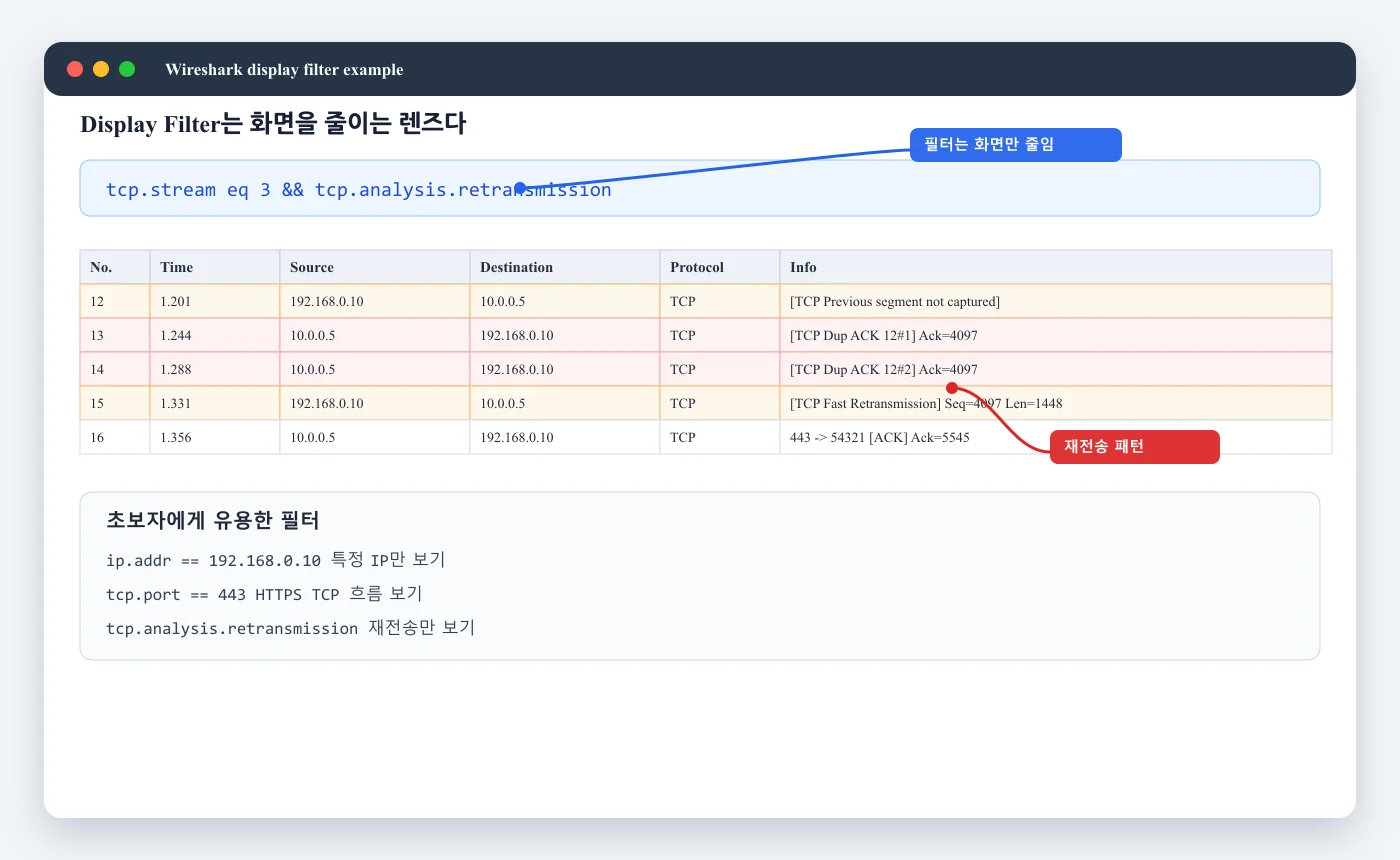Sort by the Time column header
This screenshot has height=860, width=1400.
[x=215, y=267]
